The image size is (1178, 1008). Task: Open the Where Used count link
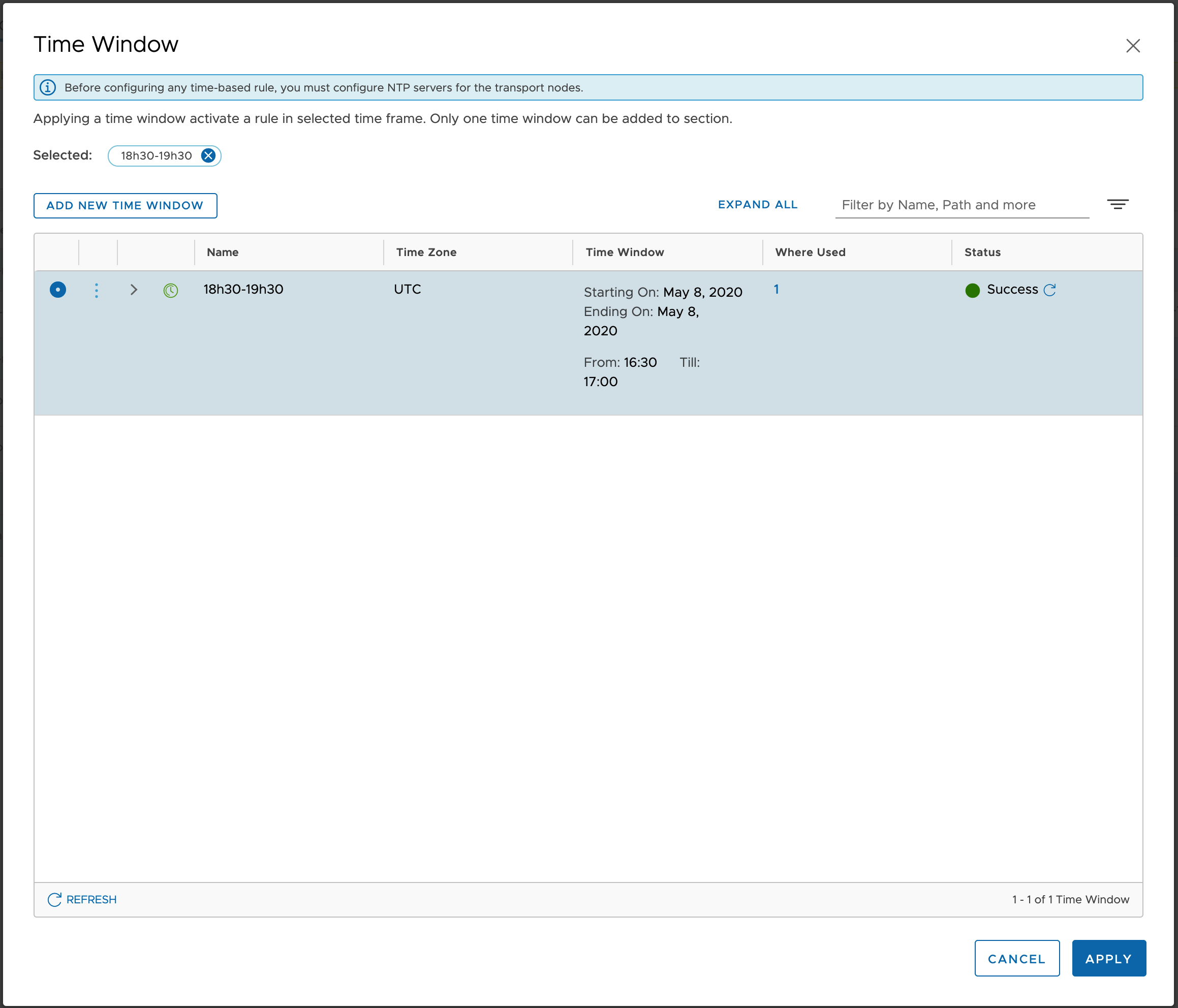pos(776,290)
